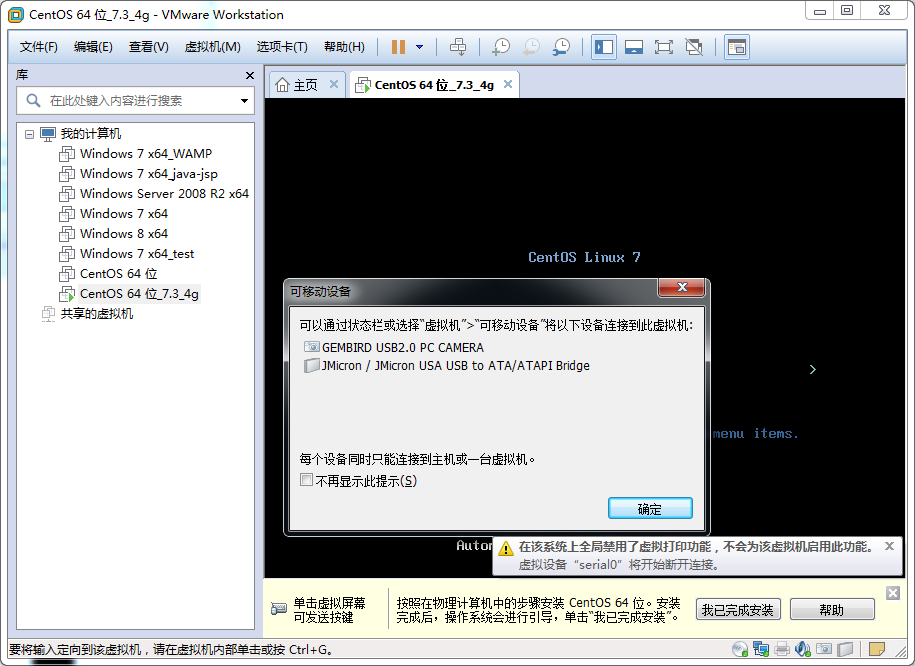Close the 主页 tab

click(x=334, y=84)
